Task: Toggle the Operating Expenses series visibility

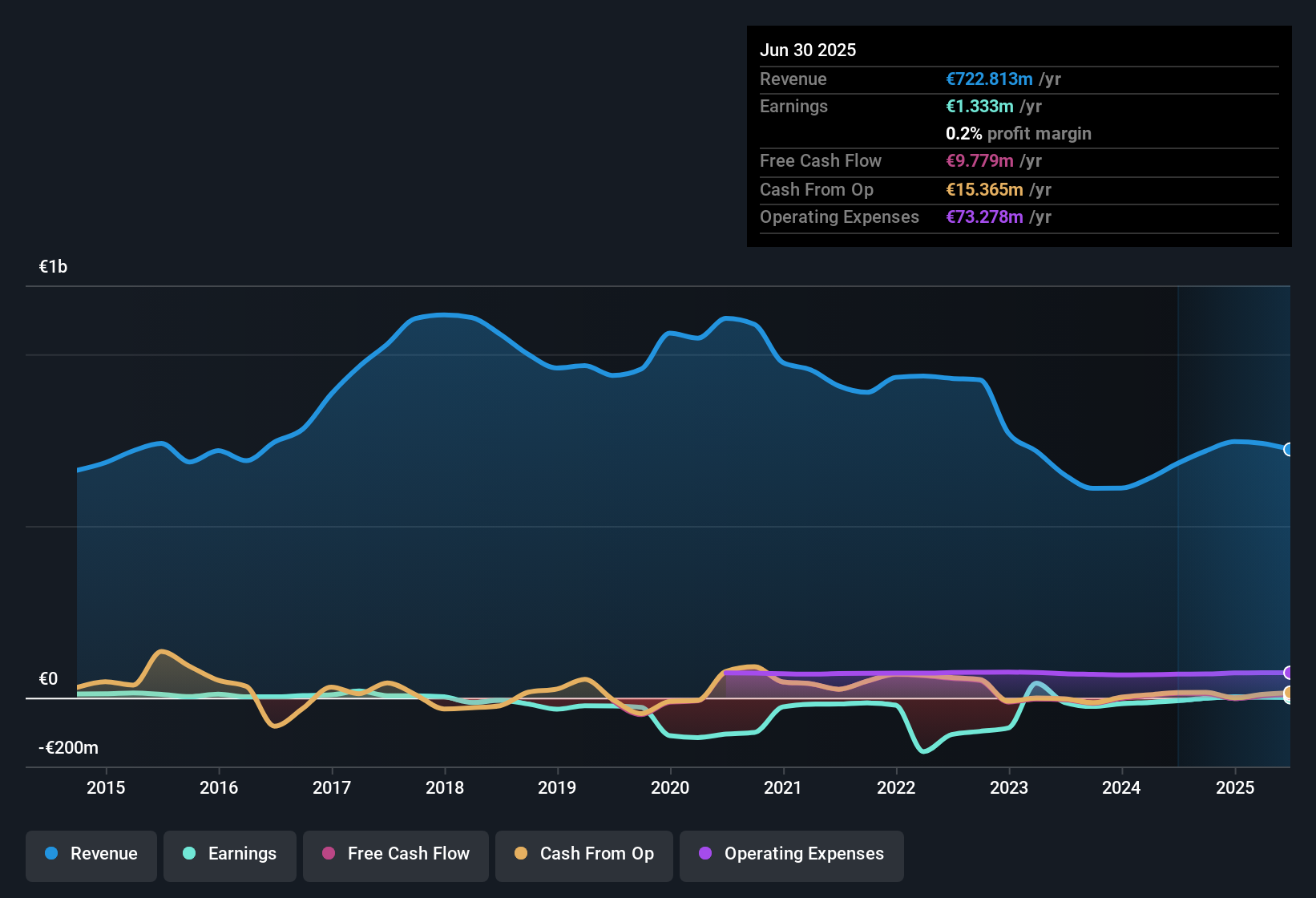Action: coord(791,855)
